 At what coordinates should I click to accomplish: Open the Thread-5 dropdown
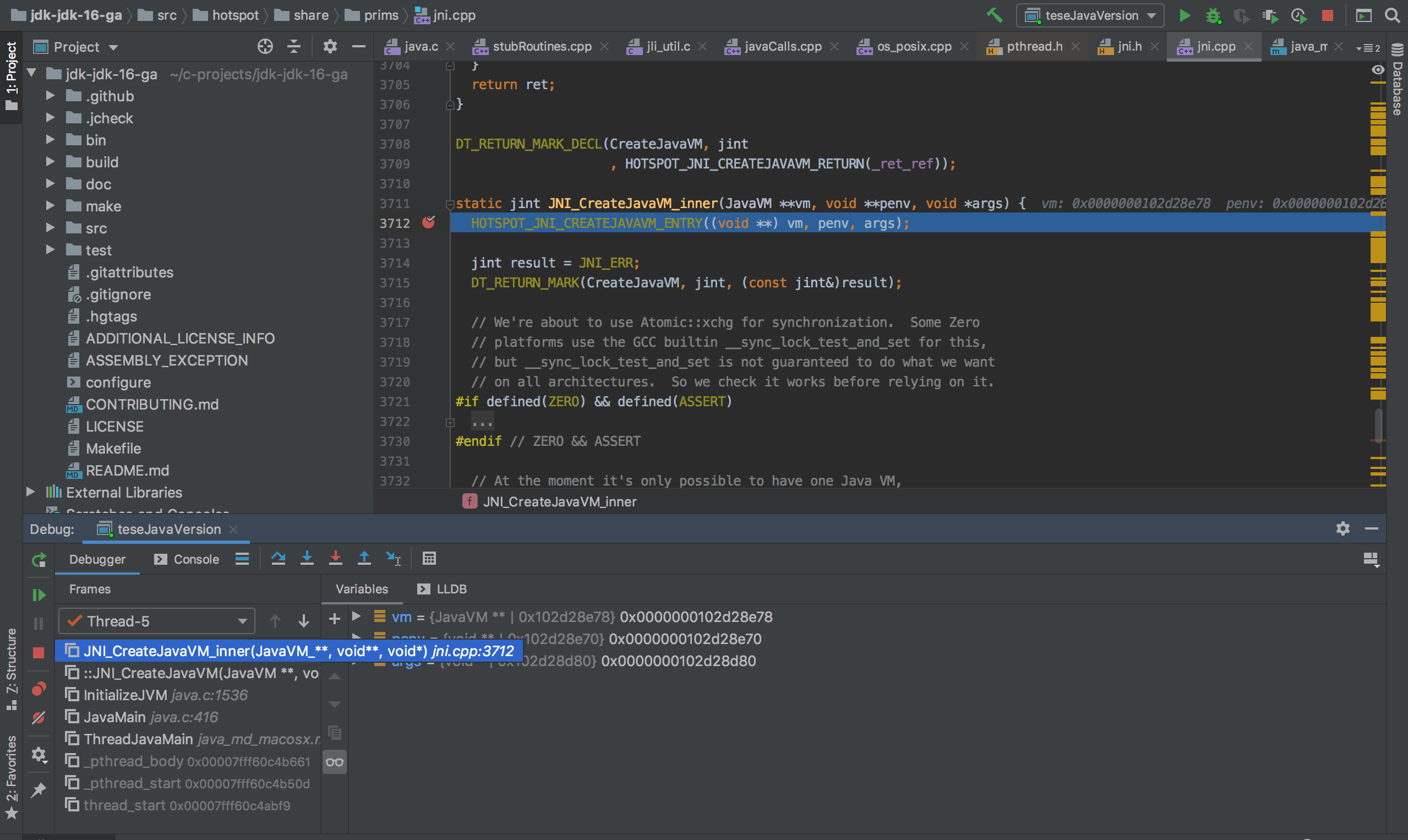click(x=157, y=620)
